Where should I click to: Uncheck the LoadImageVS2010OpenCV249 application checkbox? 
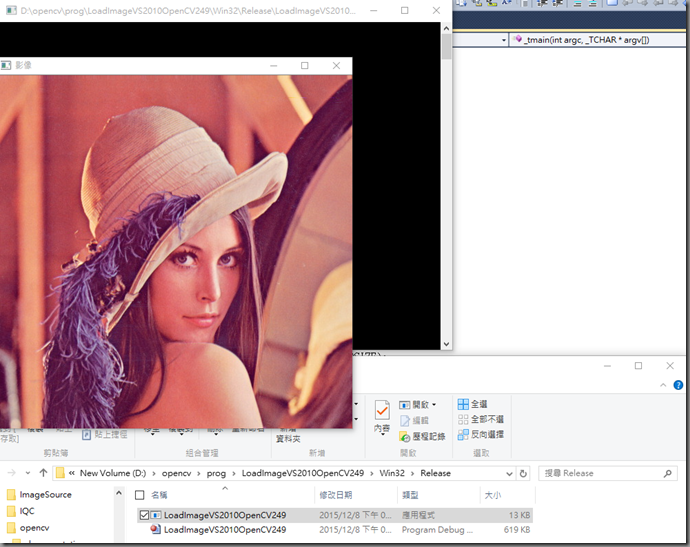[144, 515]
